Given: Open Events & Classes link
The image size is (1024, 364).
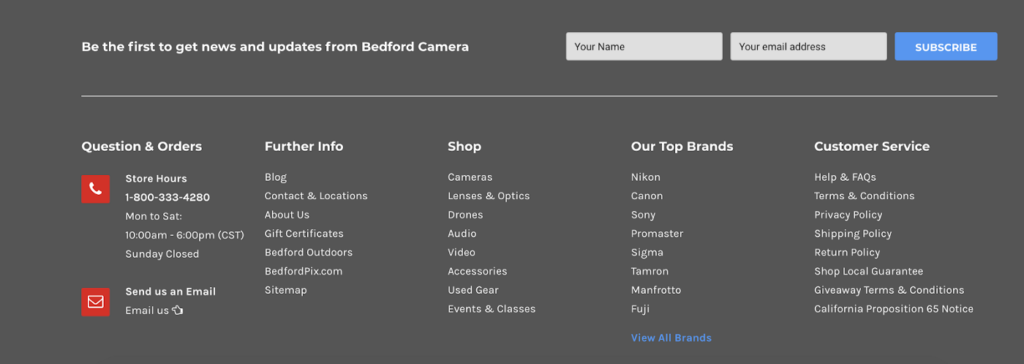Looking at the screenshot, I should coord(491,309).
